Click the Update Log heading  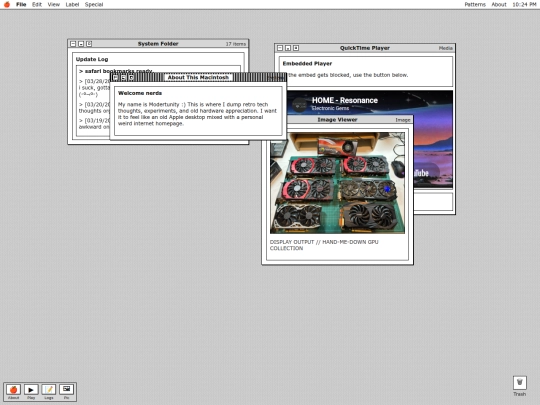click(92, 59)
